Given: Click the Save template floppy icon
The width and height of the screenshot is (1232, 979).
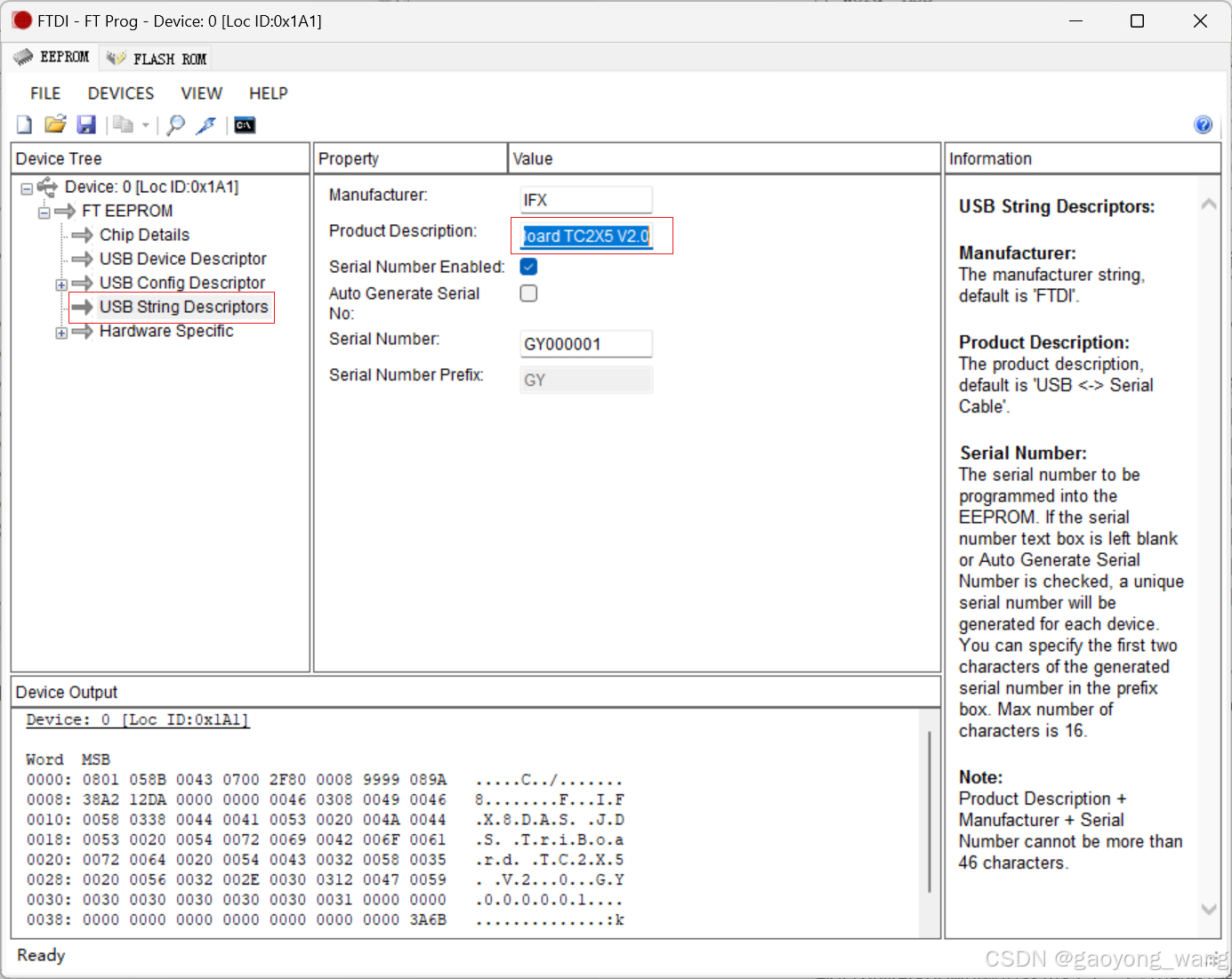Looking at the screenshot, I should [86, 124].
